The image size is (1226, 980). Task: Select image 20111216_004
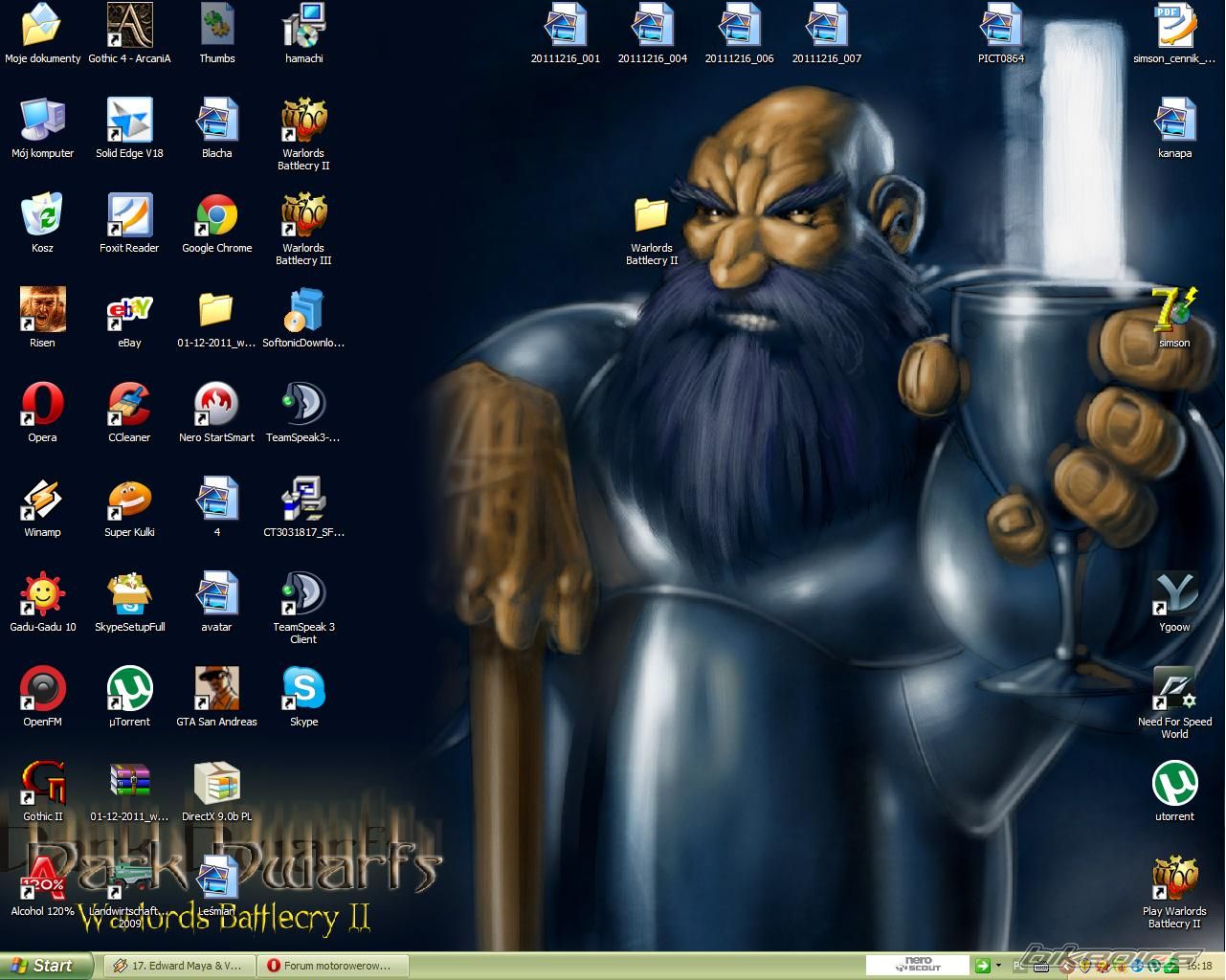pos(653,26)
